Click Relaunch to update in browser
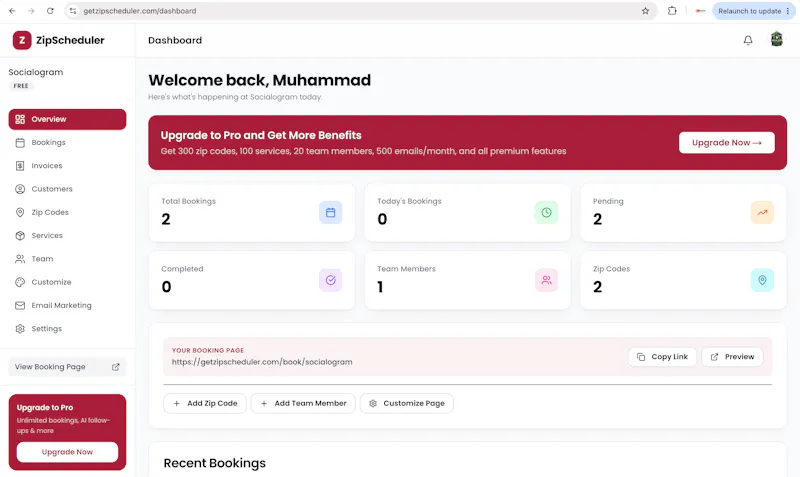The width and height of the screenshot is (800, 477). point(754,11)
